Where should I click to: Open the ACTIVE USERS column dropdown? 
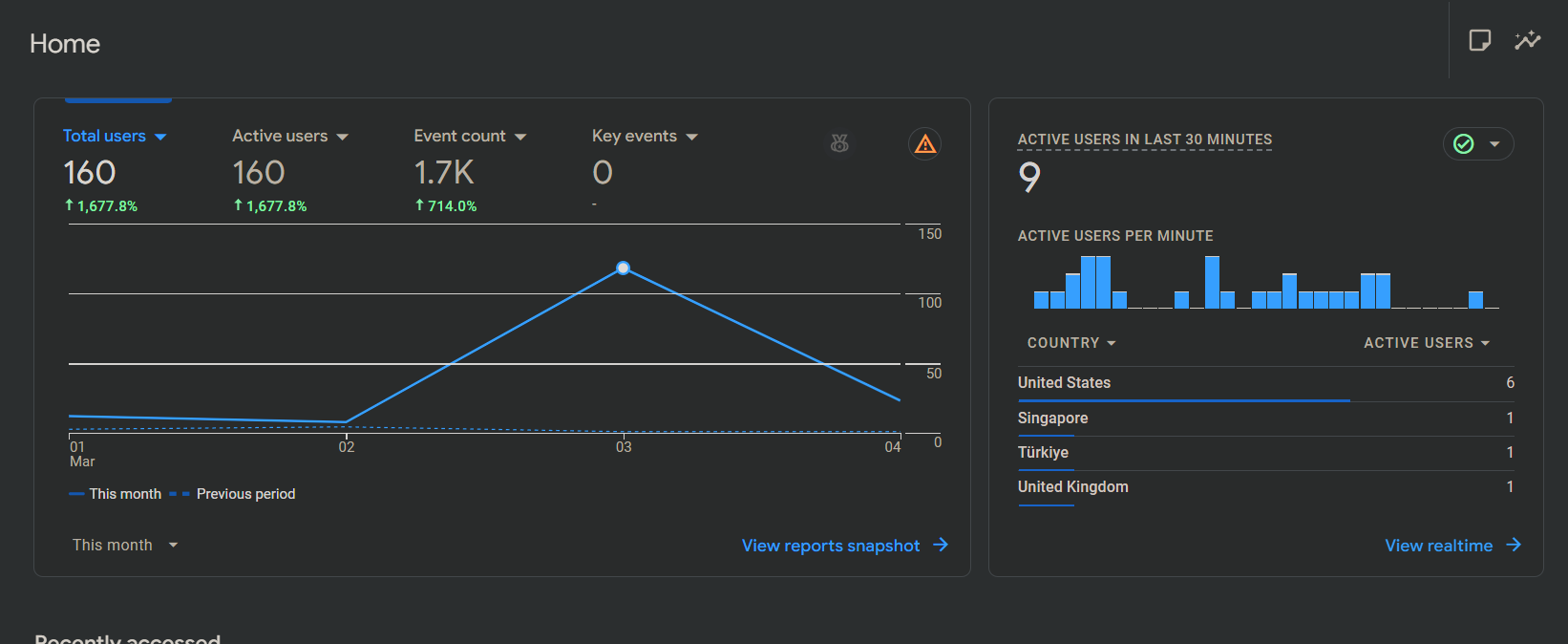1426,343
